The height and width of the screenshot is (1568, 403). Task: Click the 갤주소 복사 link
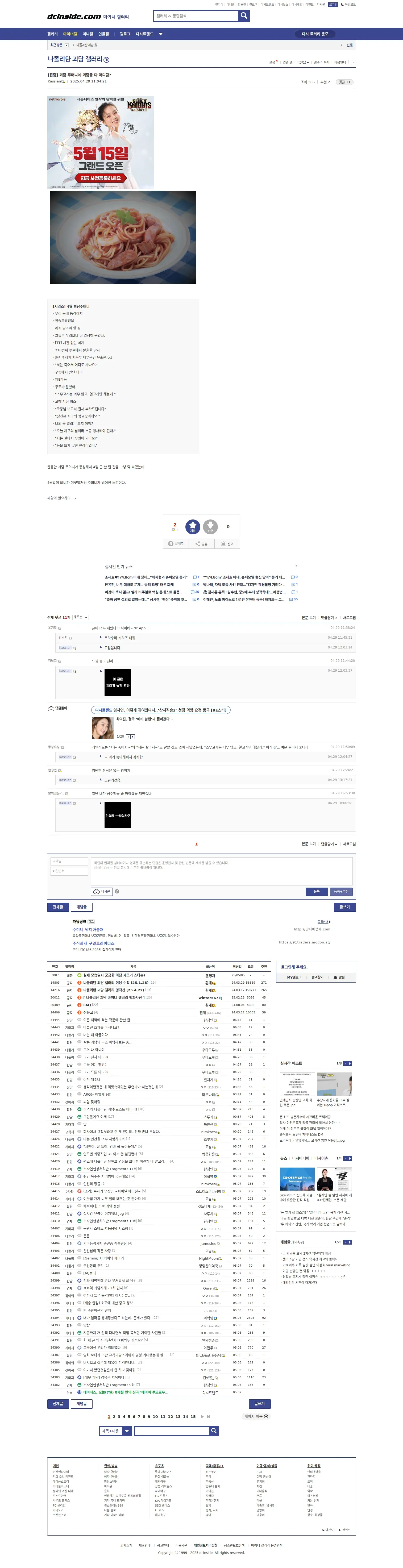321,62
